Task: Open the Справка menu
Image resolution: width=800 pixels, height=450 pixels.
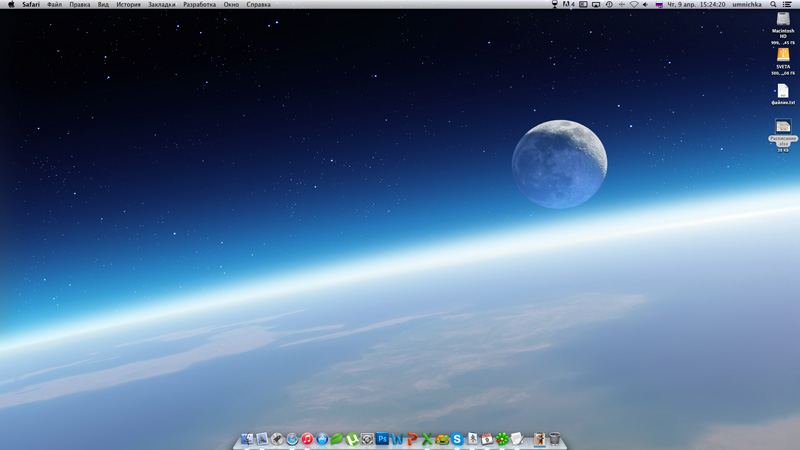Action: tap(258, 5)
